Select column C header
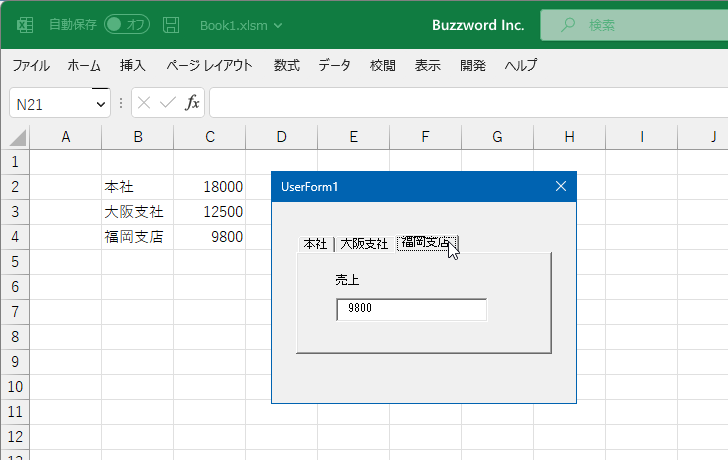The height and width of the screenshot is (460, 728). point(210,137)
